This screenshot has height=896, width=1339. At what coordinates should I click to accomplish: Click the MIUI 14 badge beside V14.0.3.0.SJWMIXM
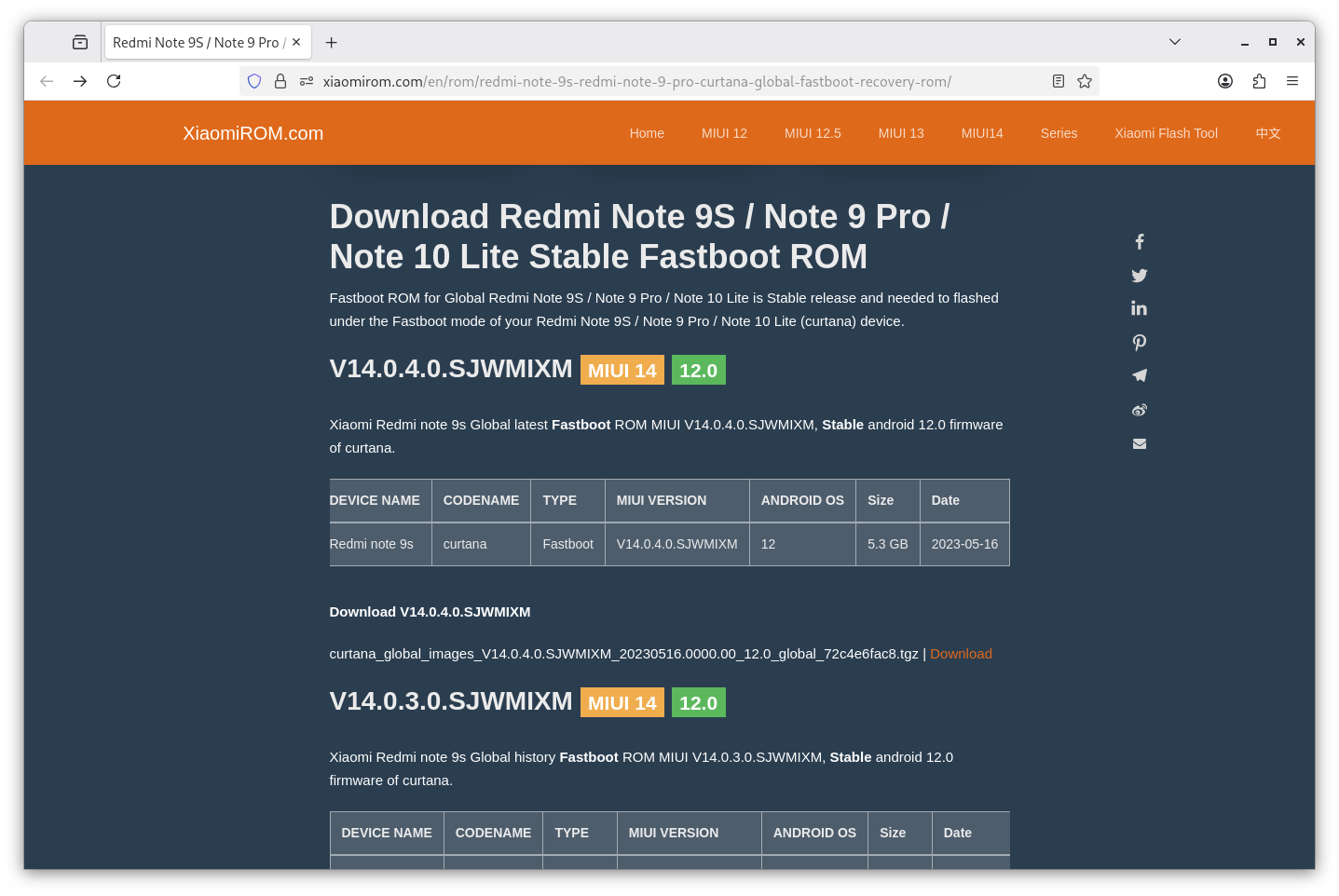click(x=622, y=702)
